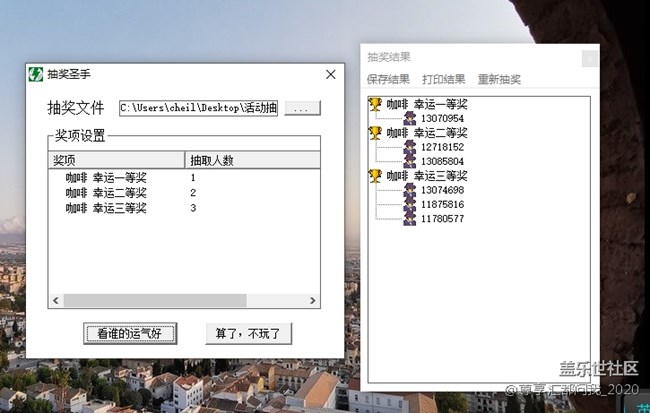Click the person icon beside 13070954

point(410,118)
